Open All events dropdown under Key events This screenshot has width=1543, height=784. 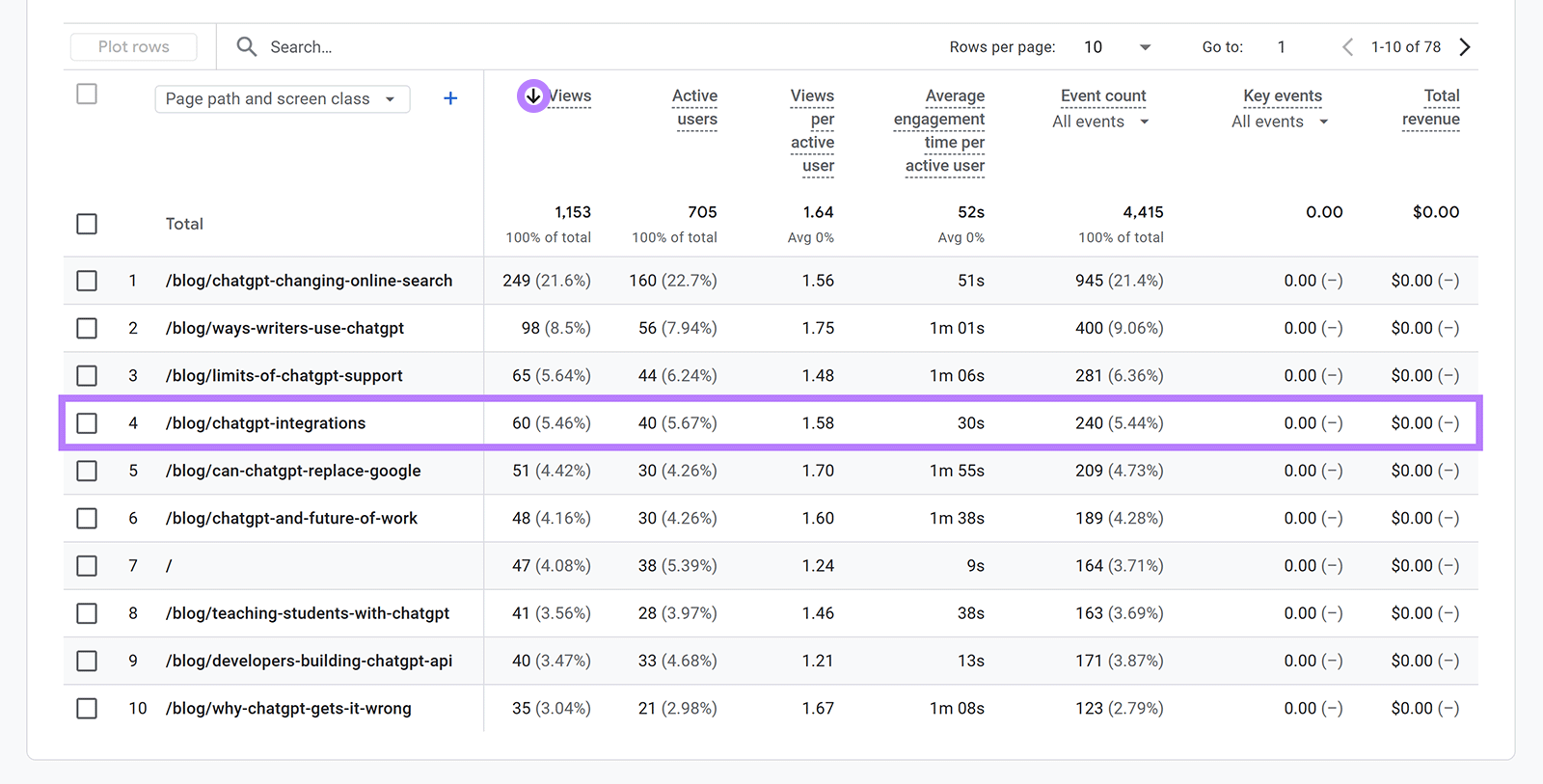1279,122
